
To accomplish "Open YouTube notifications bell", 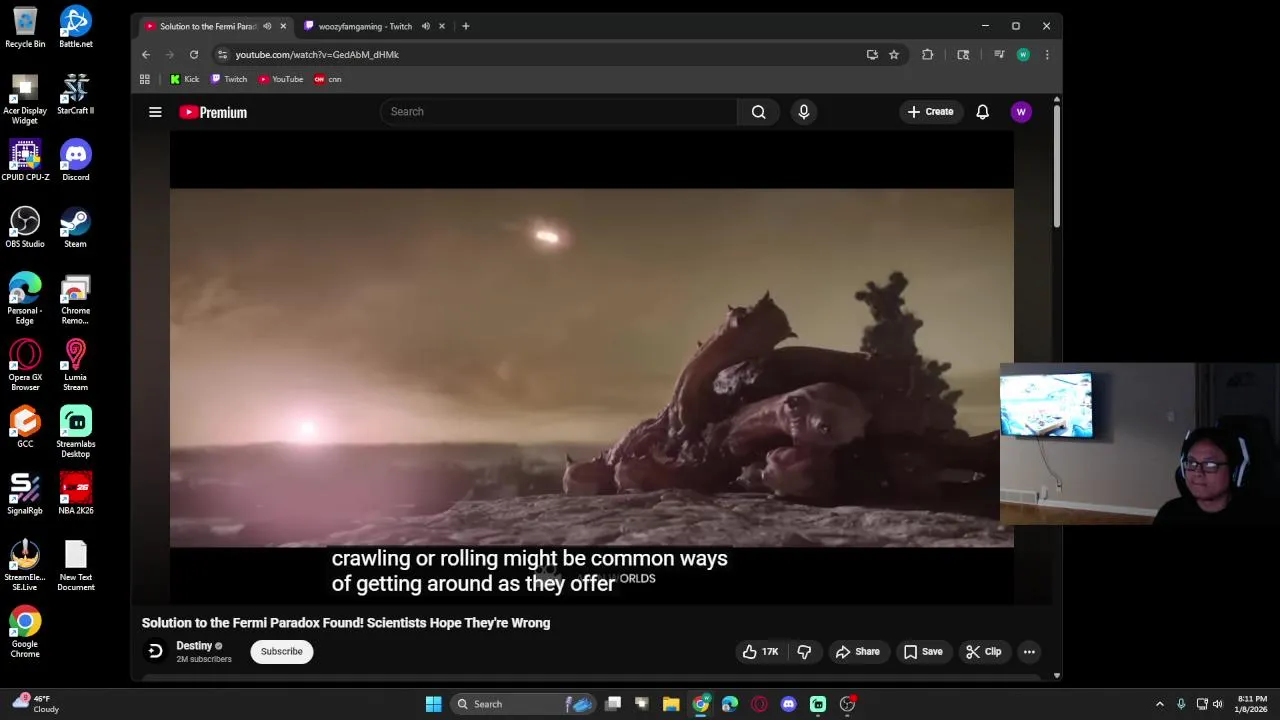I will 982,112.
